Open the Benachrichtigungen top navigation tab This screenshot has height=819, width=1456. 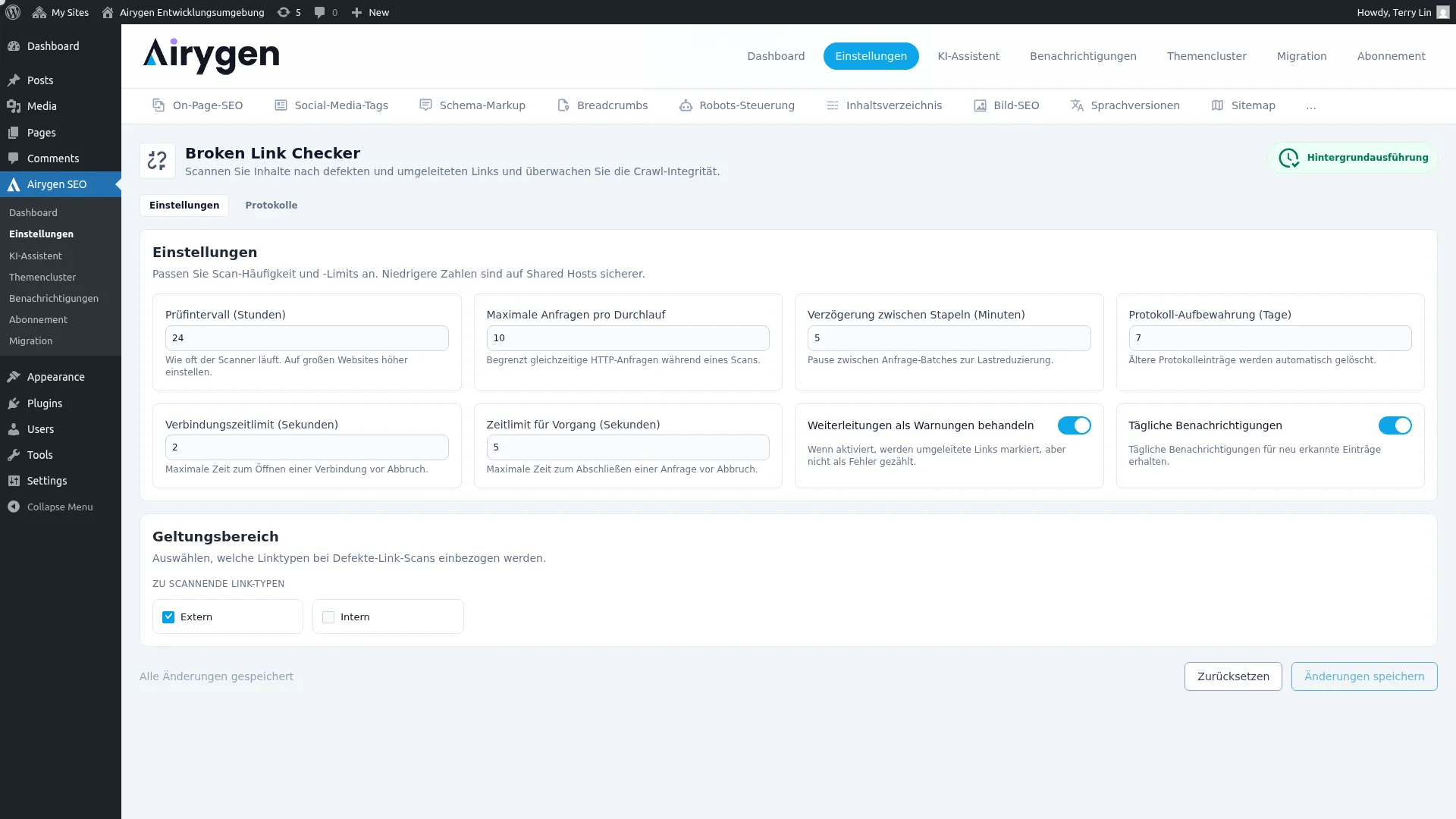(1083, 56)
